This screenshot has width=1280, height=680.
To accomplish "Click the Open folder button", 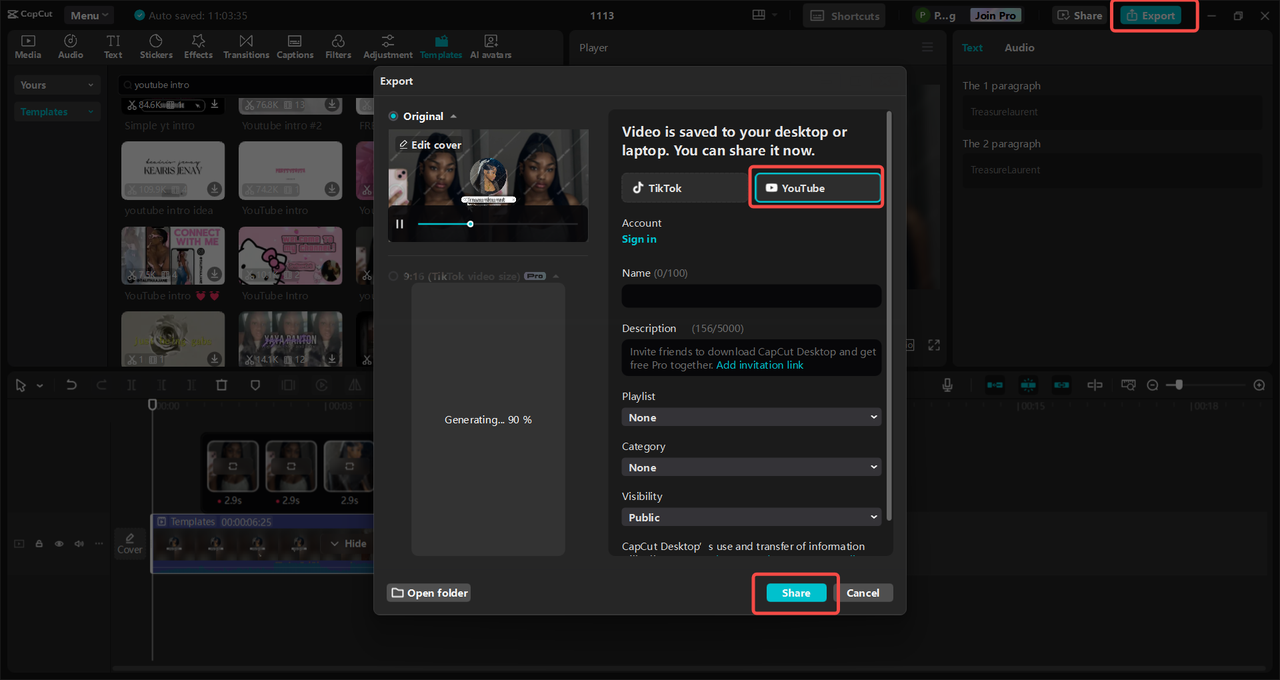I will pos(428,593).
